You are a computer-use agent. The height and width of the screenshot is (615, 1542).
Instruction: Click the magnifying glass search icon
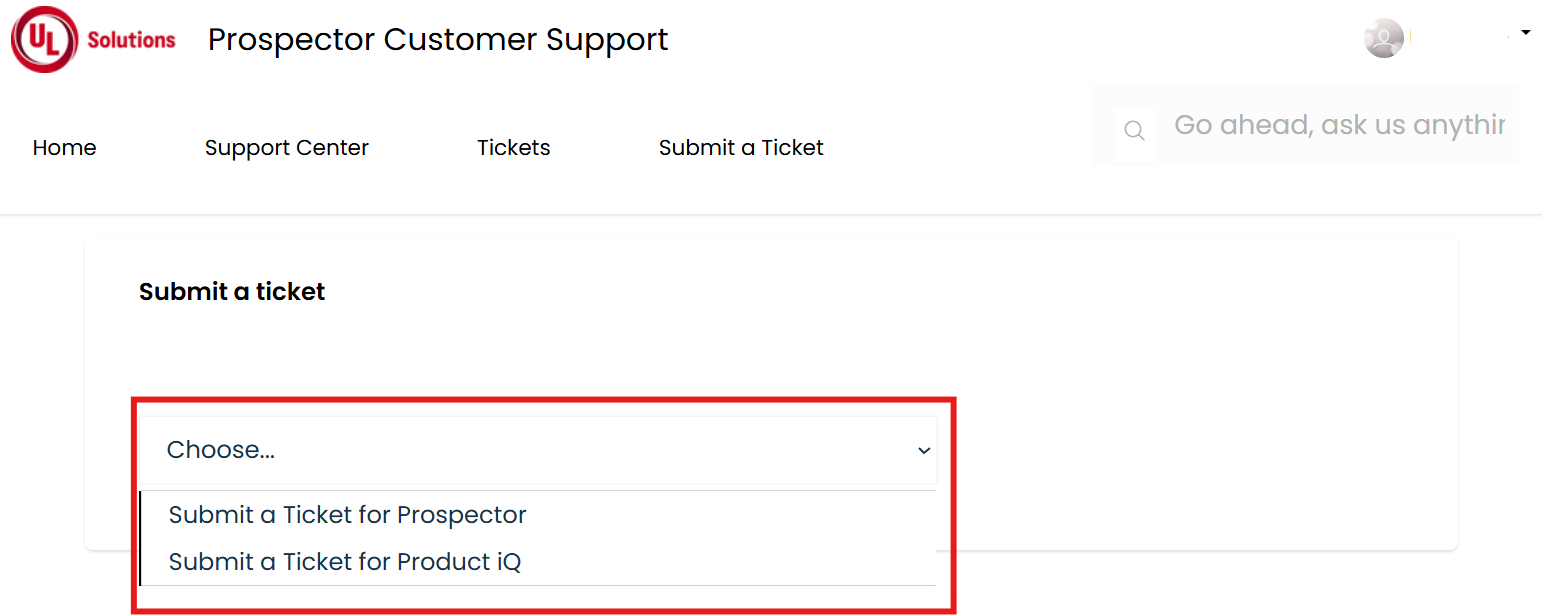click(1134, 131)
